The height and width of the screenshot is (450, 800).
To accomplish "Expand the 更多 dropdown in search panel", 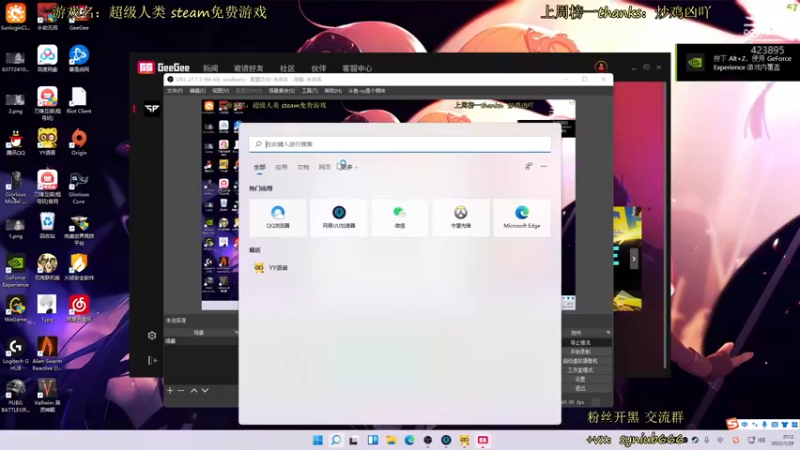I will click(x=349, y=167).
